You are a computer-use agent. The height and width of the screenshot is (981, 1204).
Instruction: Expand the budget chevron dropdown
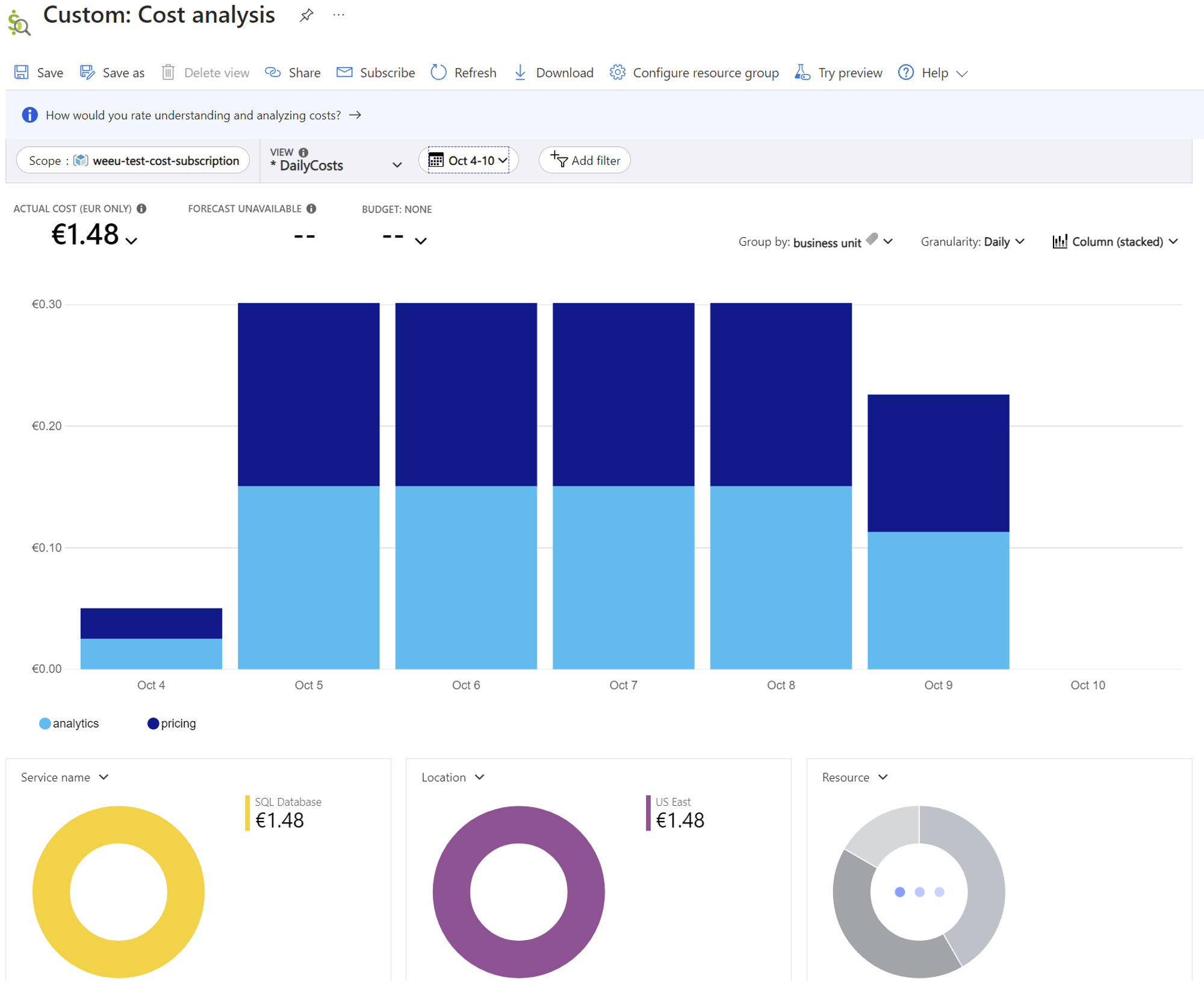421,241
